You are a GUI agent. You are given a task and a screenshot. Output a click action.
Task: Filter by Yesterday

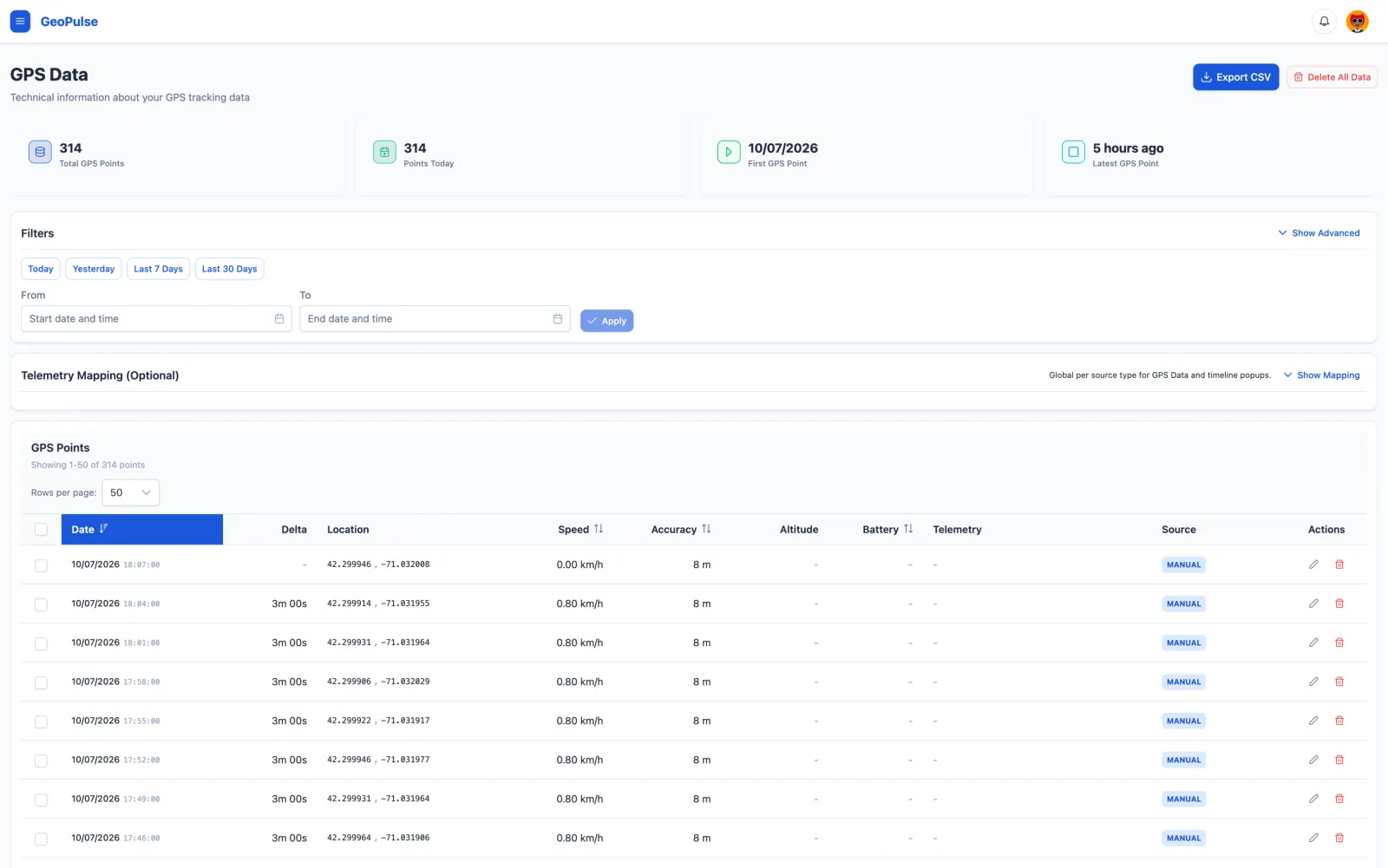point(94,269)
